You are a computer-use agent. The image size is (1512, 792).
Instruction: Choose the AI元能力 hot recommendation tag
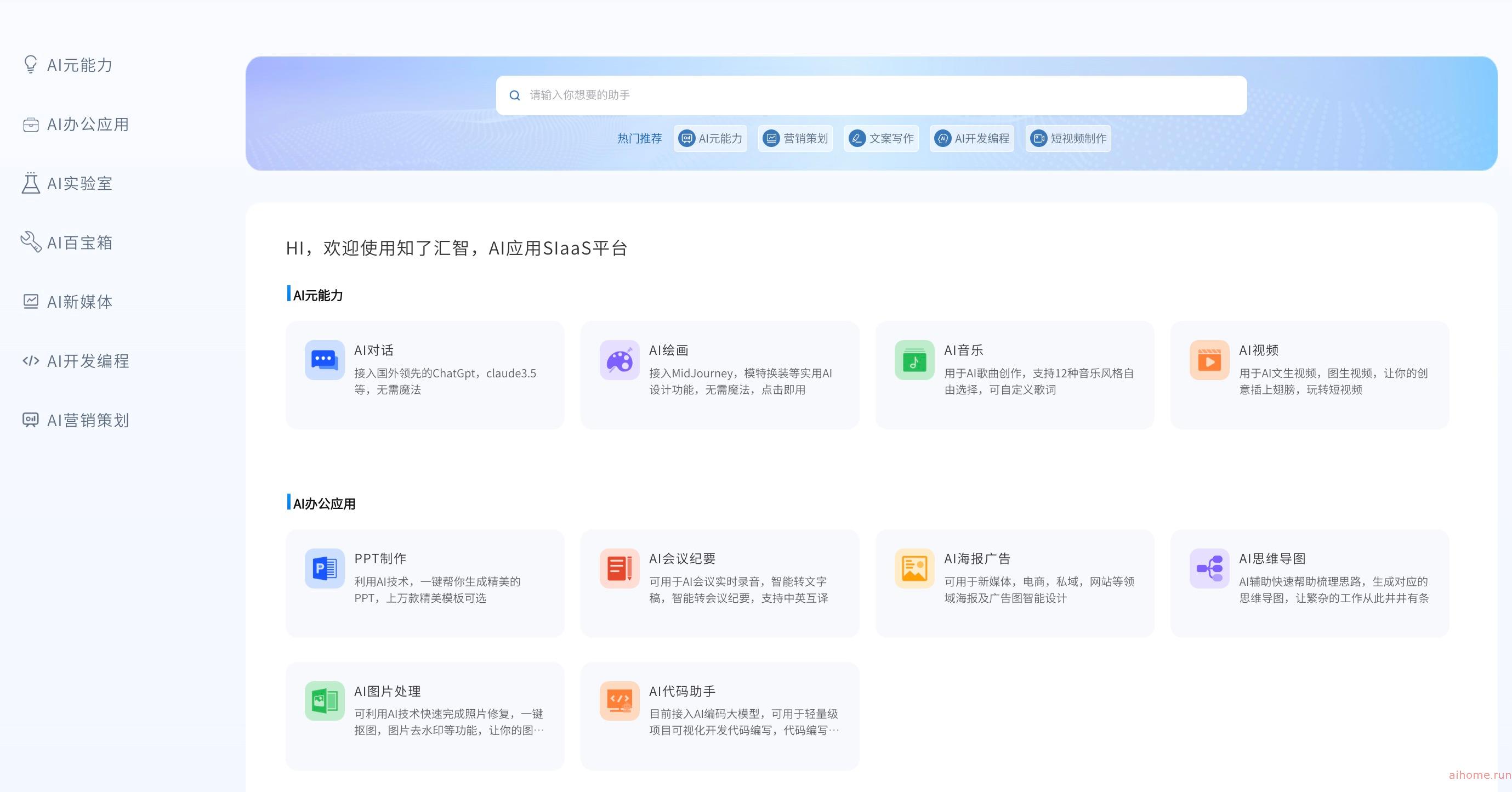[710, 139]
